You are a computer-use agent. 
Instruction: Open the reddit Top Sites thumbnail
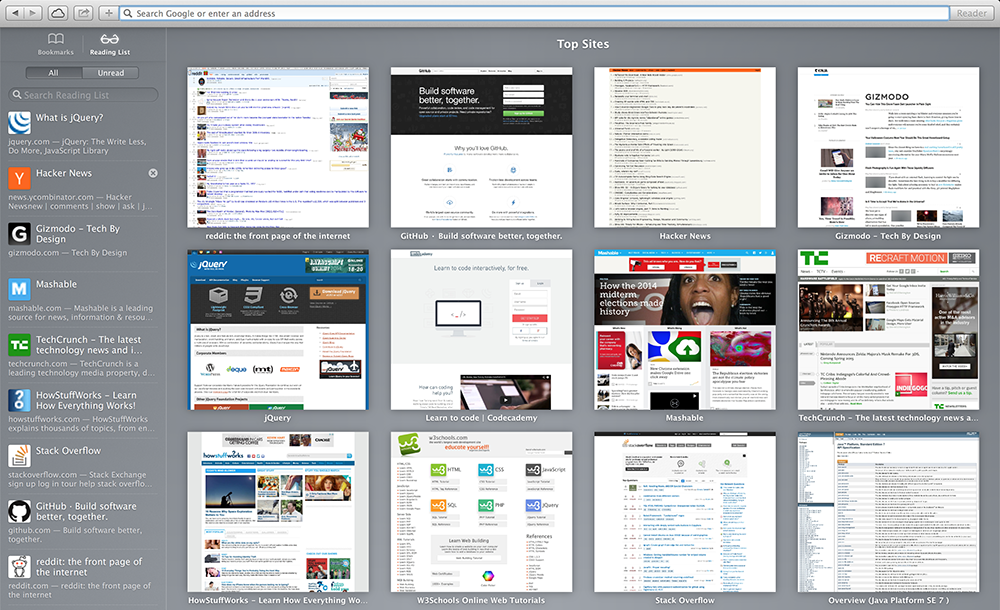pos(278,147)
